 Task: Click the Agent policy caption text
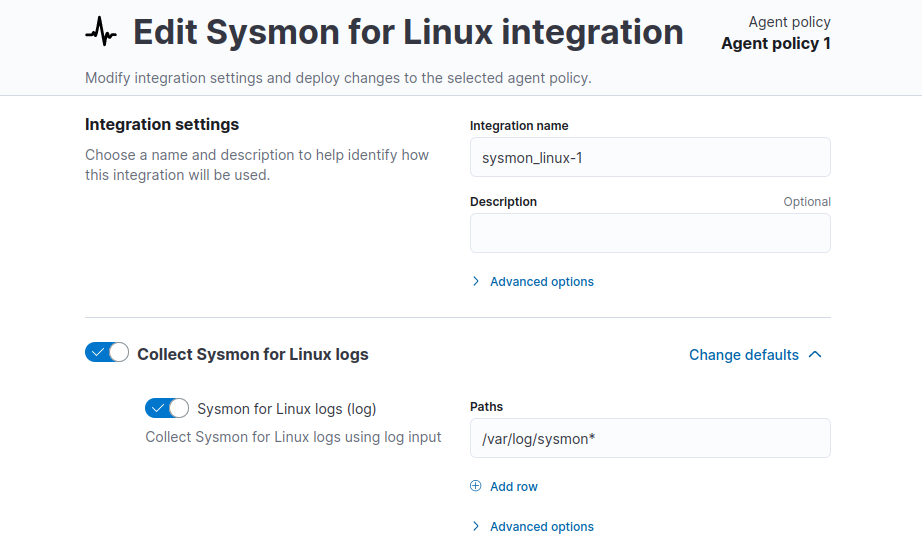pyautogui.click(x=789, y=22)
